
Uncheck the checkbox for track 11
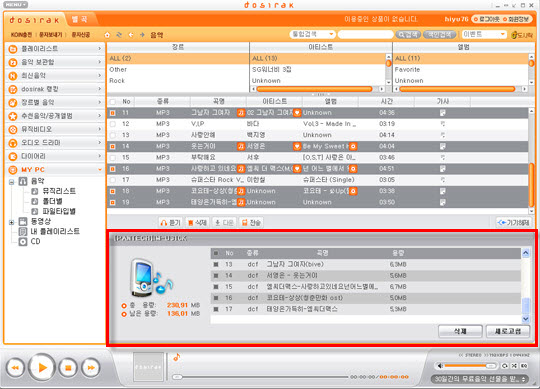113,113
